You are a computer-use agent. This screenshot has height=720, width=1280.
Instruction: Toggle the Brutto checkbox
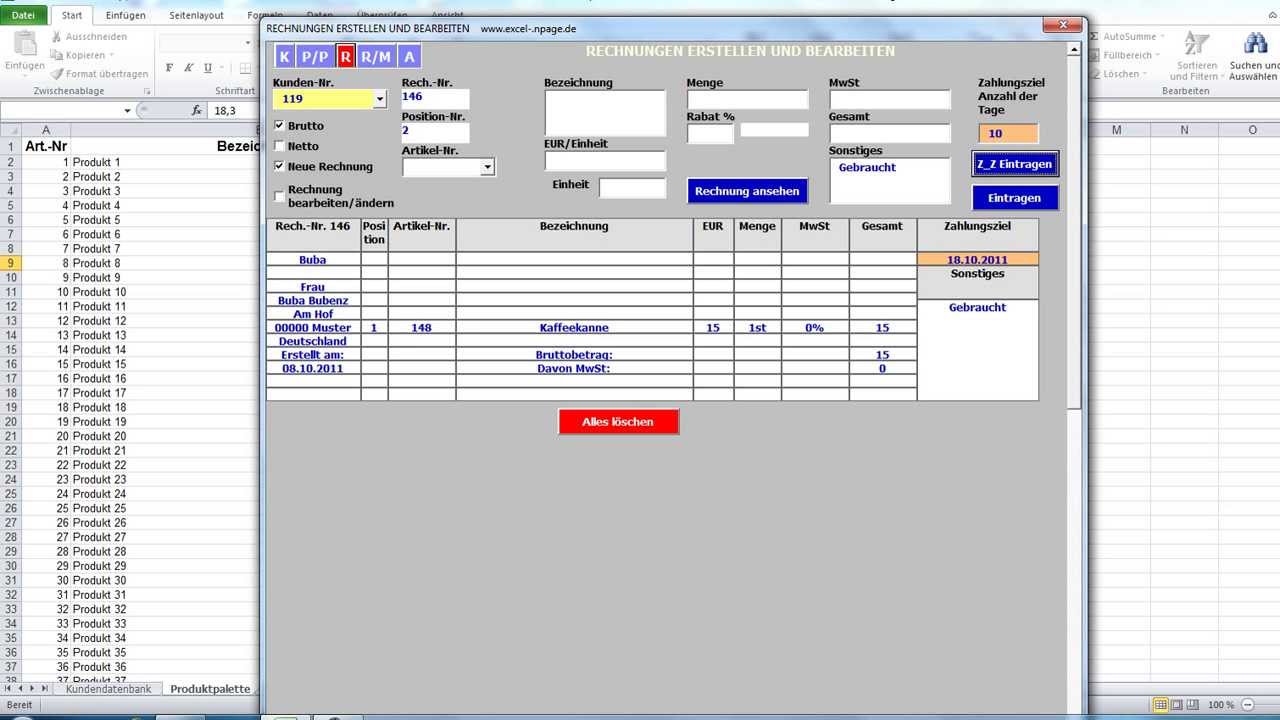[x=279, y=126]
